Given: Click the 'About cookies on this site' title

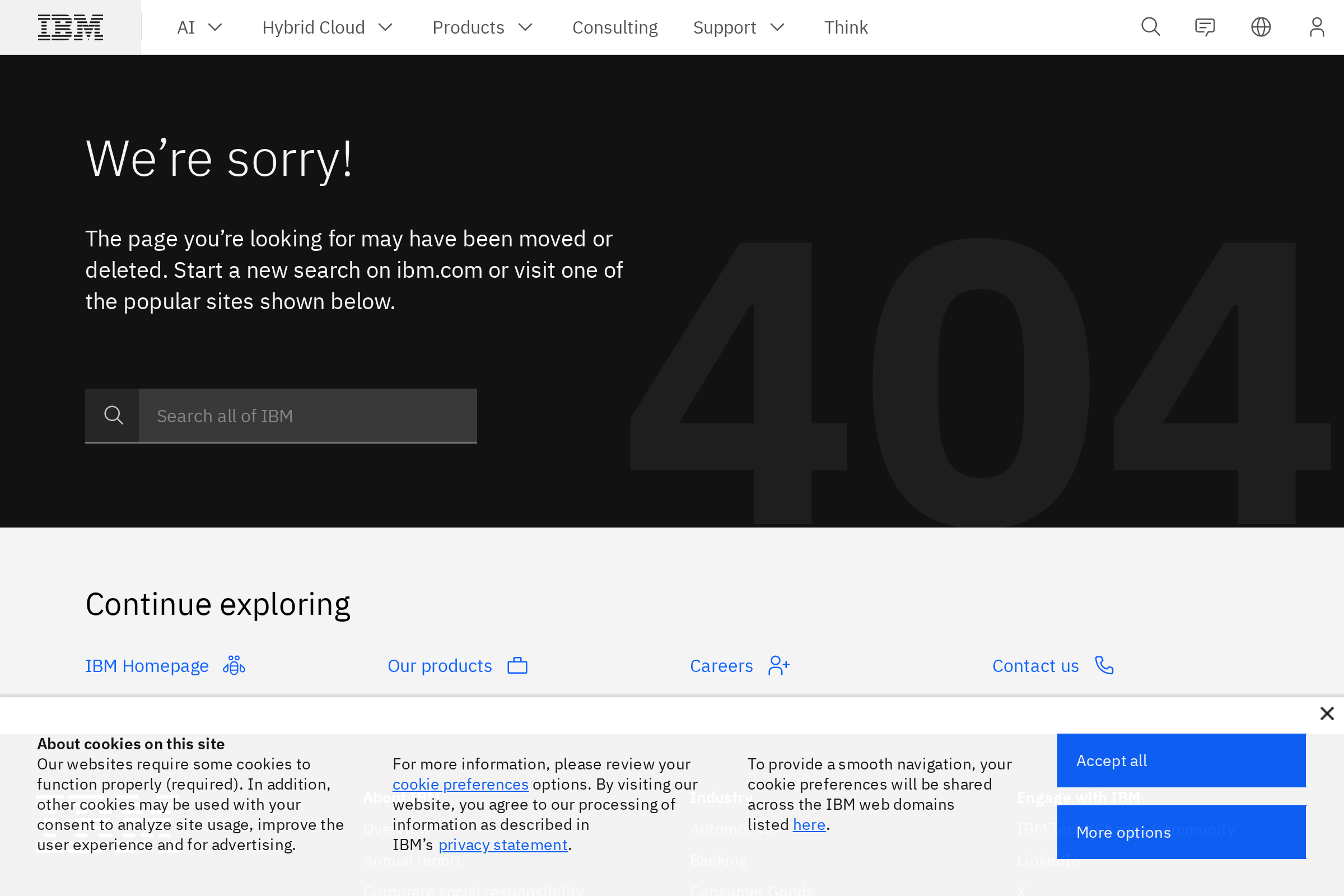Looking at the screenshot, I should [x=131, y=744].
